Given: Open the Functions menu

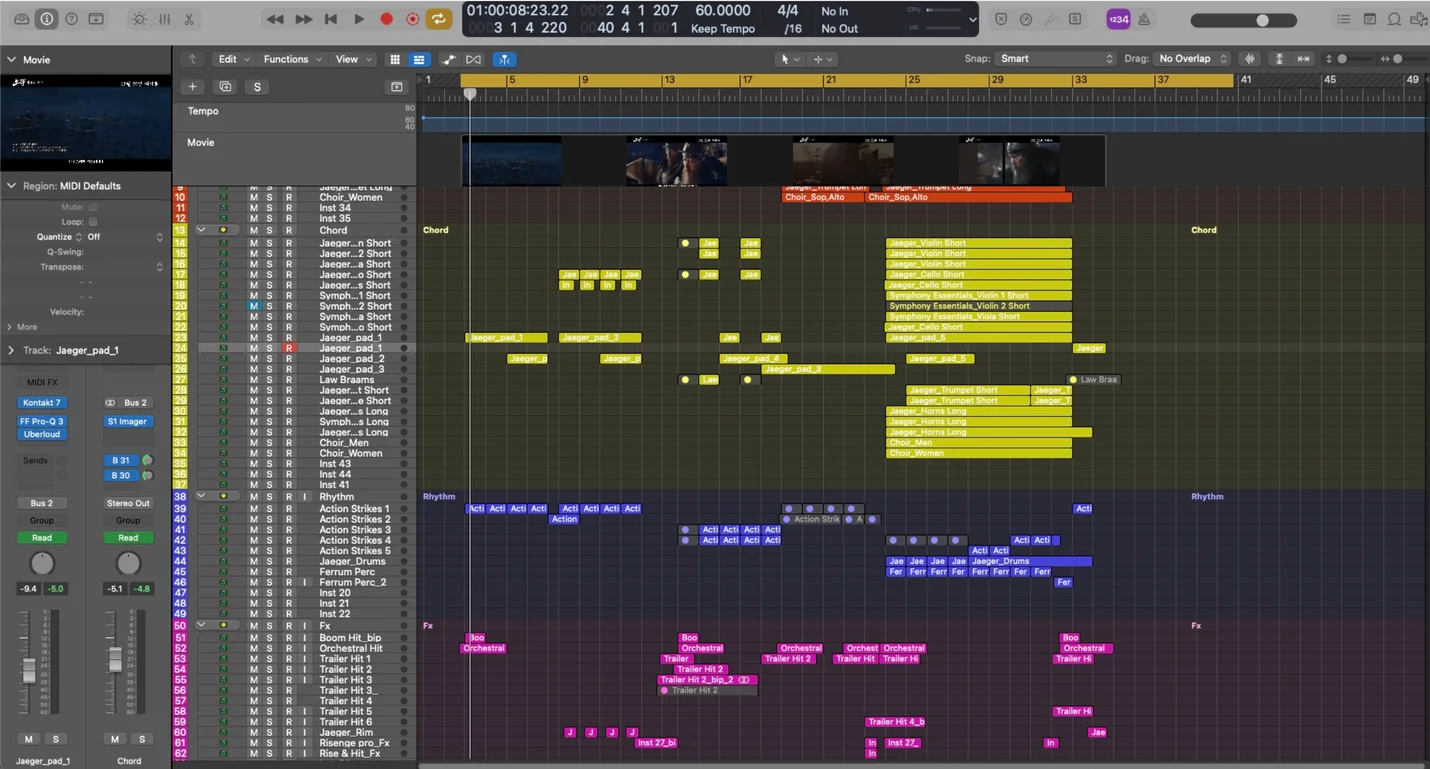Looking at the screenshot, I should click(292, 59).
